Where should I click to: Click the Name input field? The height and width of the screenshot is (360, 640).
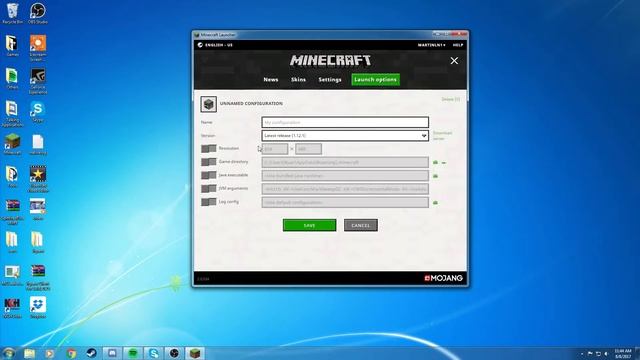click(345, 122)
